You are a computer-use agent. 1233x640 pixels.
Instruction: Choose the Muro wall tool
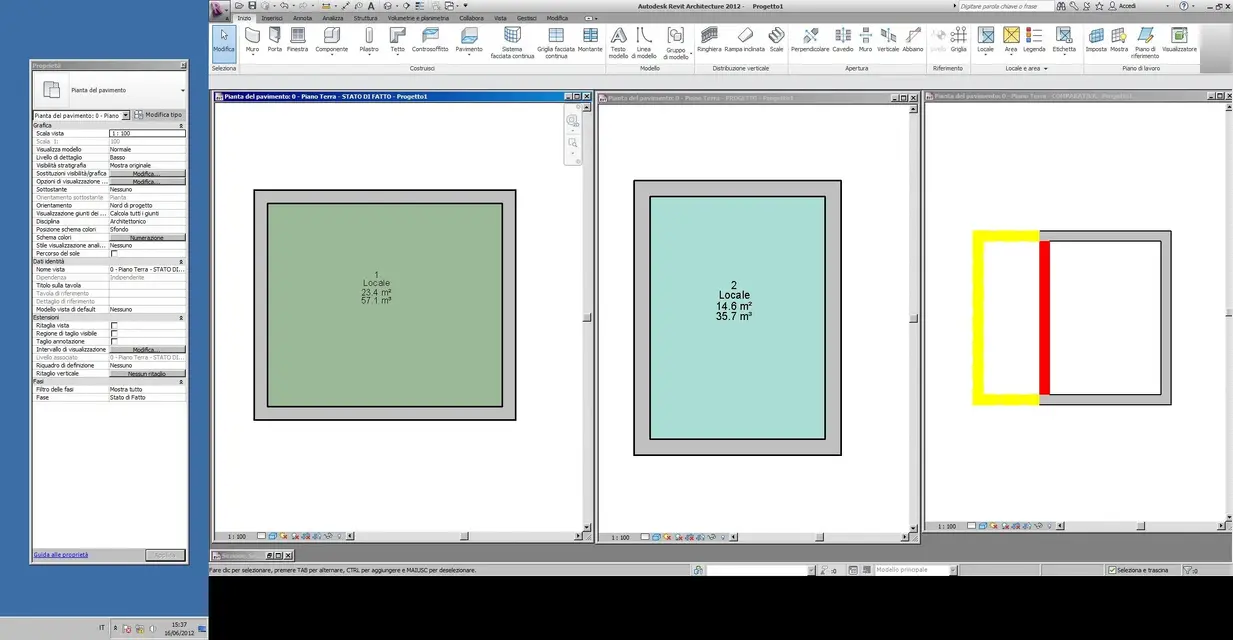[252, 40]
